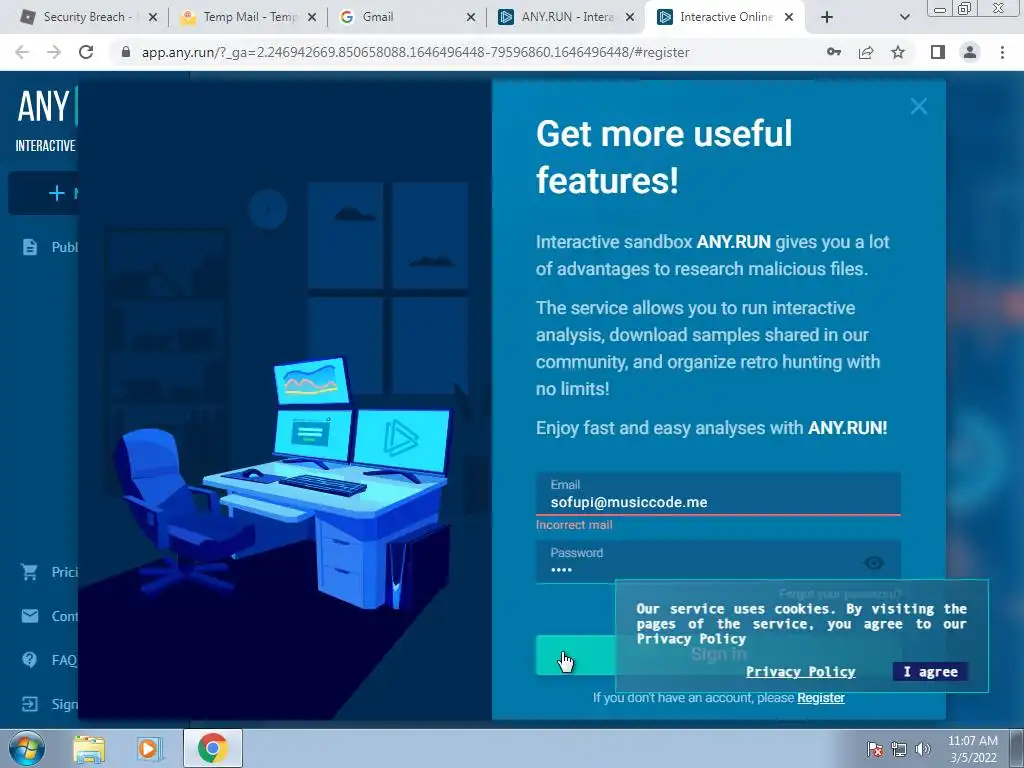1024x768 pixels.
Task: Toggle the browser side panel
Action: (x=938, y=52)
